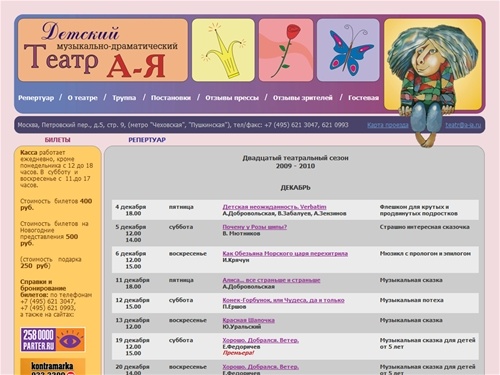Click the author name П.Ершов
Image resolution: width=500 pixels, height=375 pixels.
[x=234, y=307]
